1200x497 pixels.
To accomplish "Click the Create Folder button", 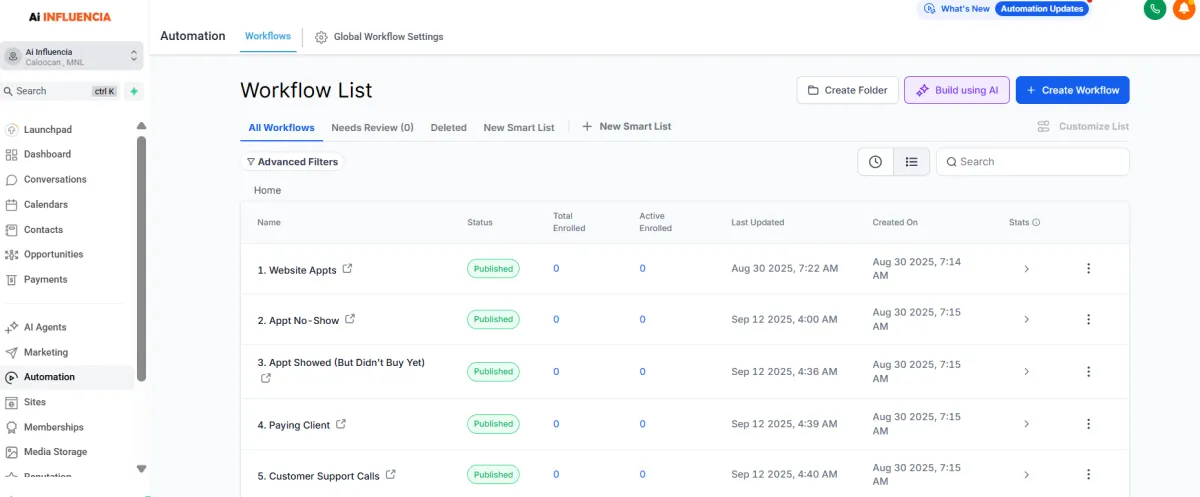I will [847, 90].
